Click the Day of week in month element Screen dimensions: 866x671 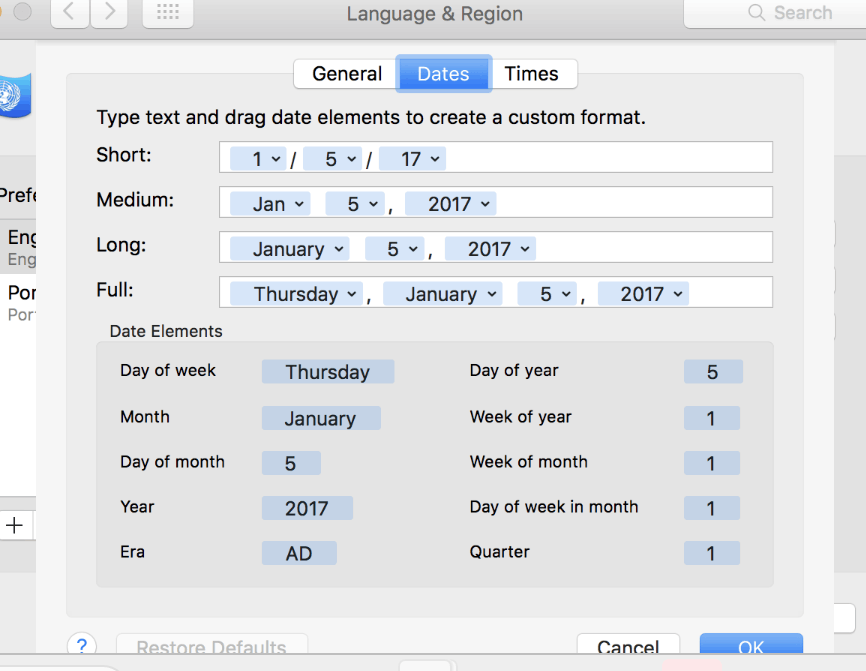coord(711,508)
